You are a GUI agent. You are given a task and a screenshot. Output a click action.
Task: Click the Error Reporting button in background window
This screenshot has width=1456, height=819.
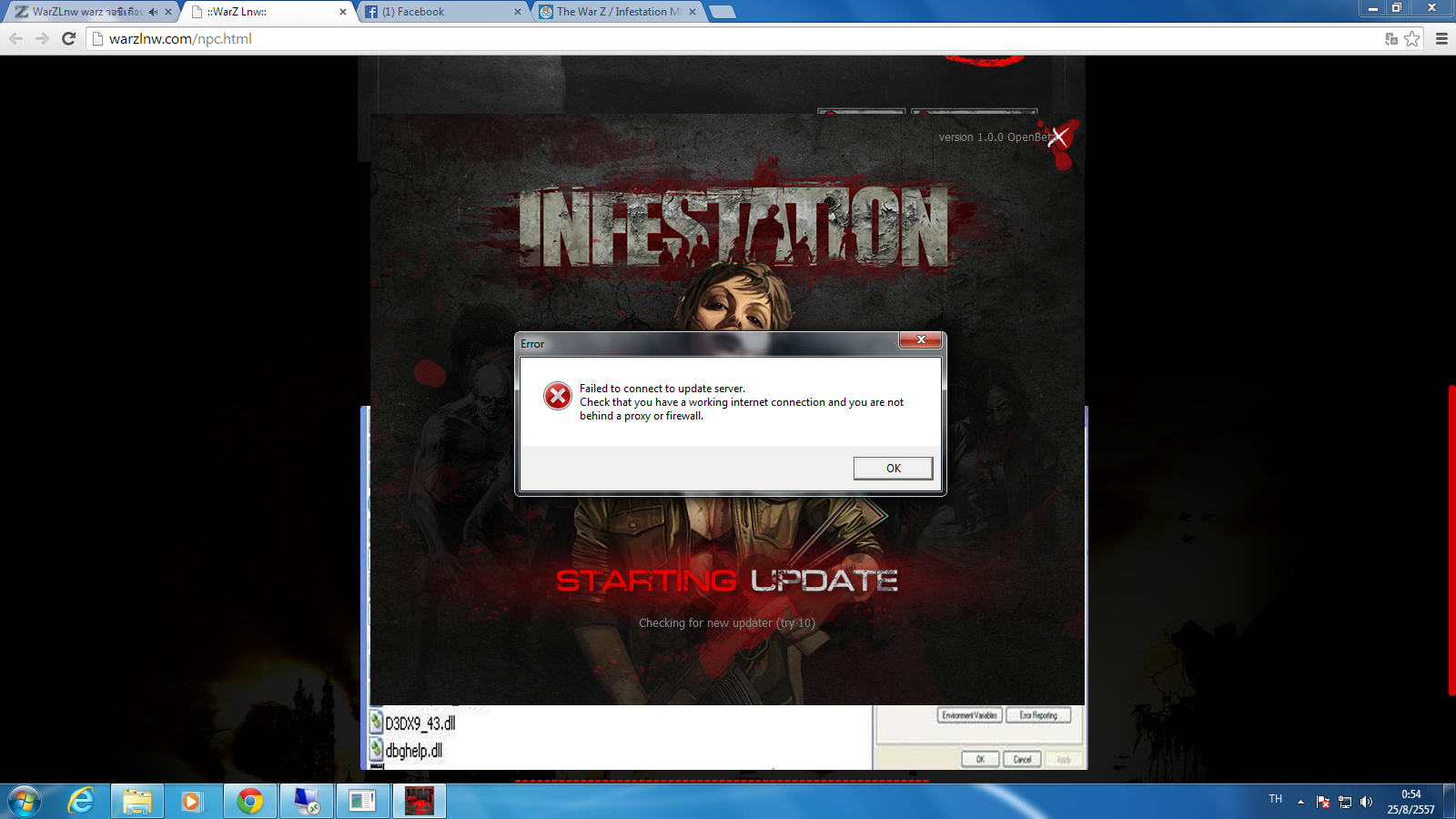[1038, 715]
